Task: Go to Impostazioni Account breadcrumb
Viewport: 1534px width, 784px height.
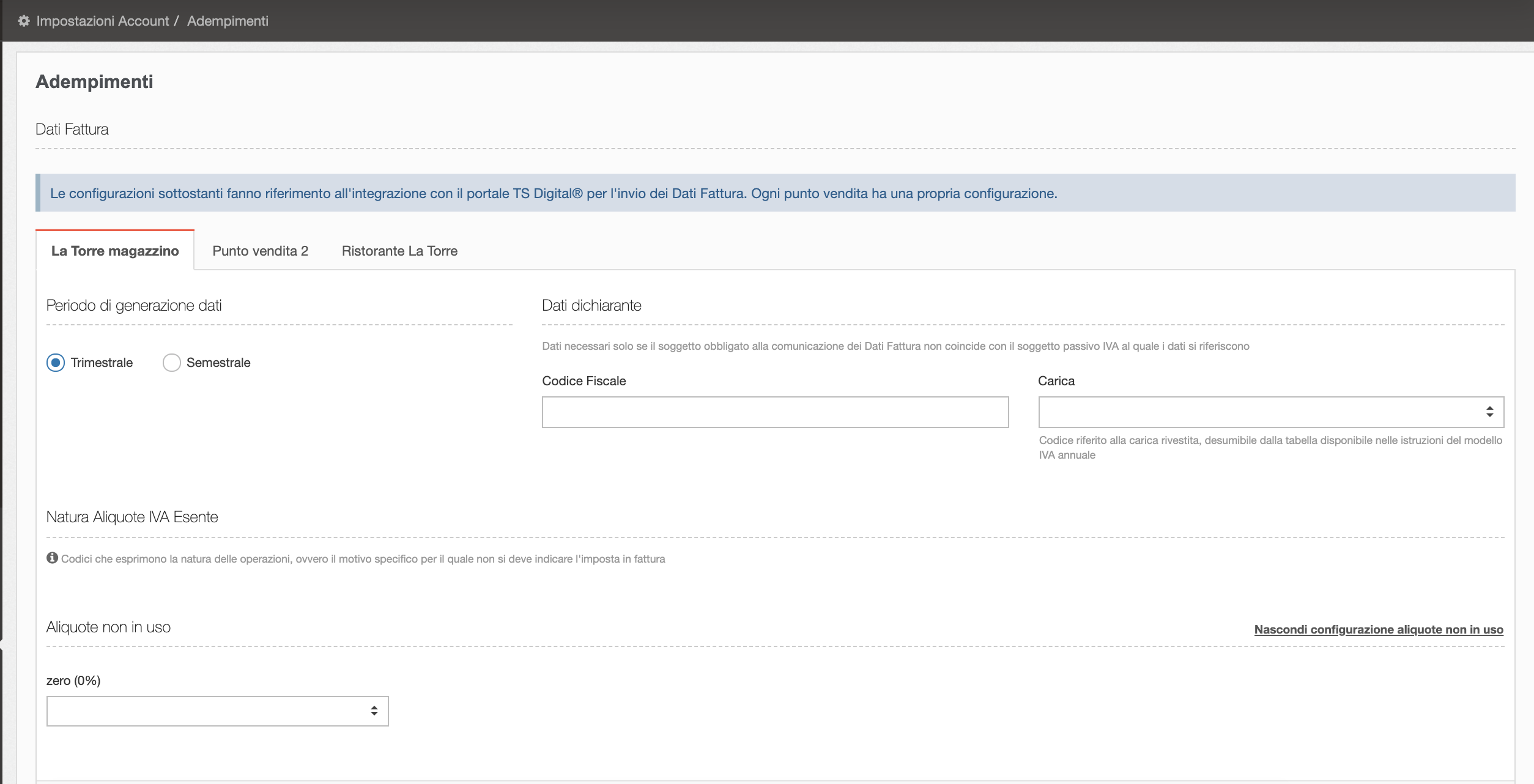Action: click(x=102, y=21)
